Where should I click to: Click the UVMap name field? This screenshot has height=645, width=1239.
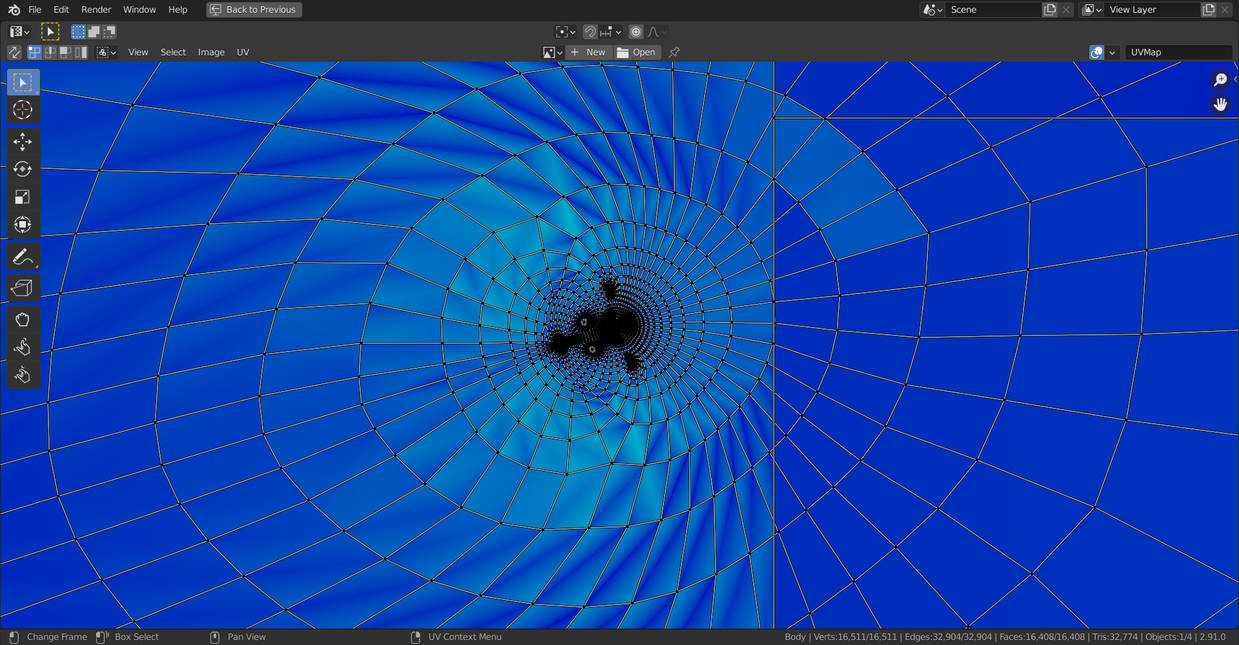pyautogui.click(x=1179, y=52)
